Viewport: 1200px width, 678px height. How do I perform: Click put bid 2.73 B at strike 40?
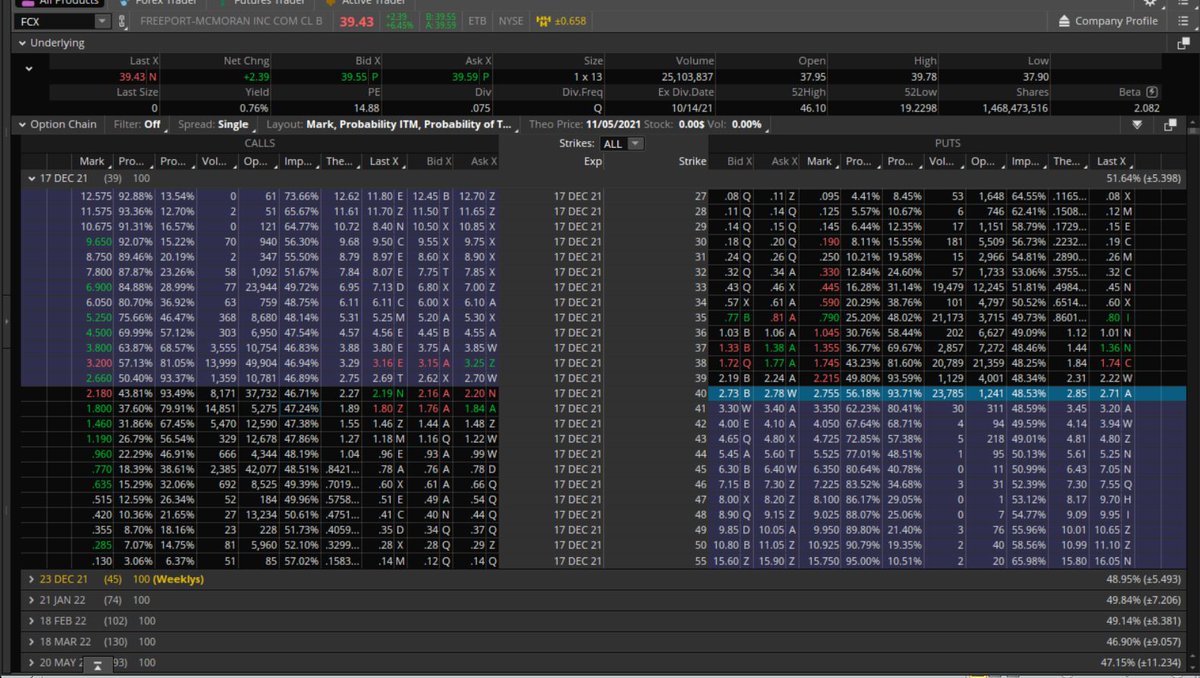[736, 394]
